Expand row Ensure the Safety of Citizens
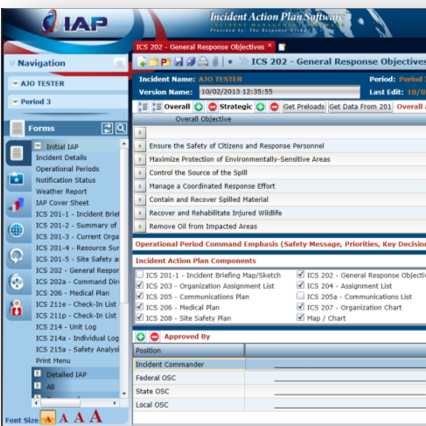This screenshot has width=426, height=426. click(x=140, y=146)
